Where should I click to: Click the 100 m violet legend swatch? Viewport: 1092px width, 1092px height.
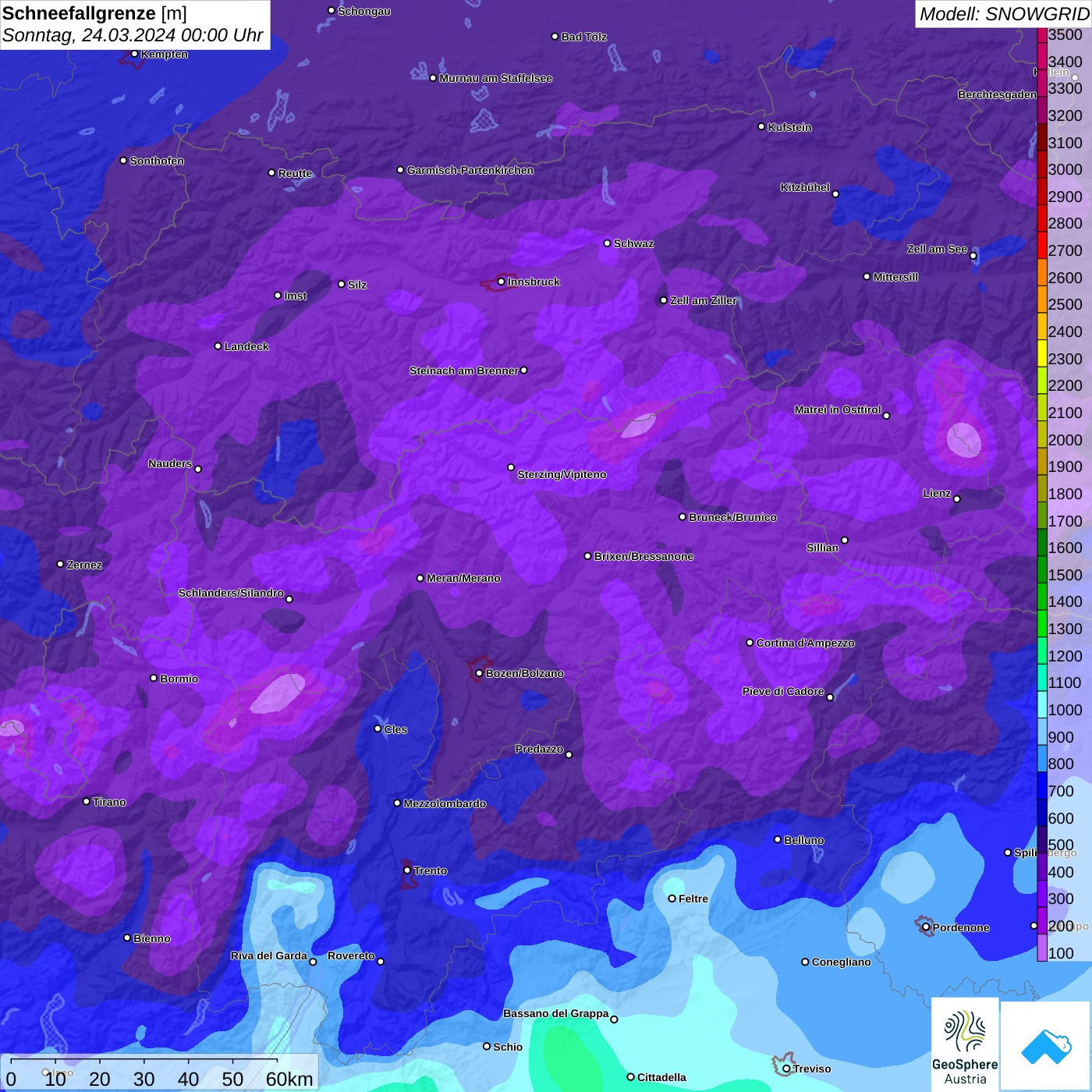[x=1042, y=948]
